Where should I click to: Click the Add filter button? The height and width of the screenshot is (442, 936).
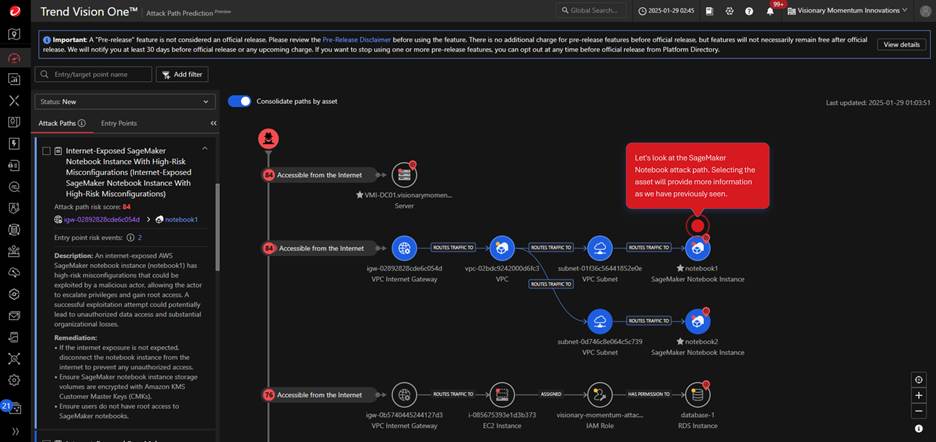(x=182, y=75)
